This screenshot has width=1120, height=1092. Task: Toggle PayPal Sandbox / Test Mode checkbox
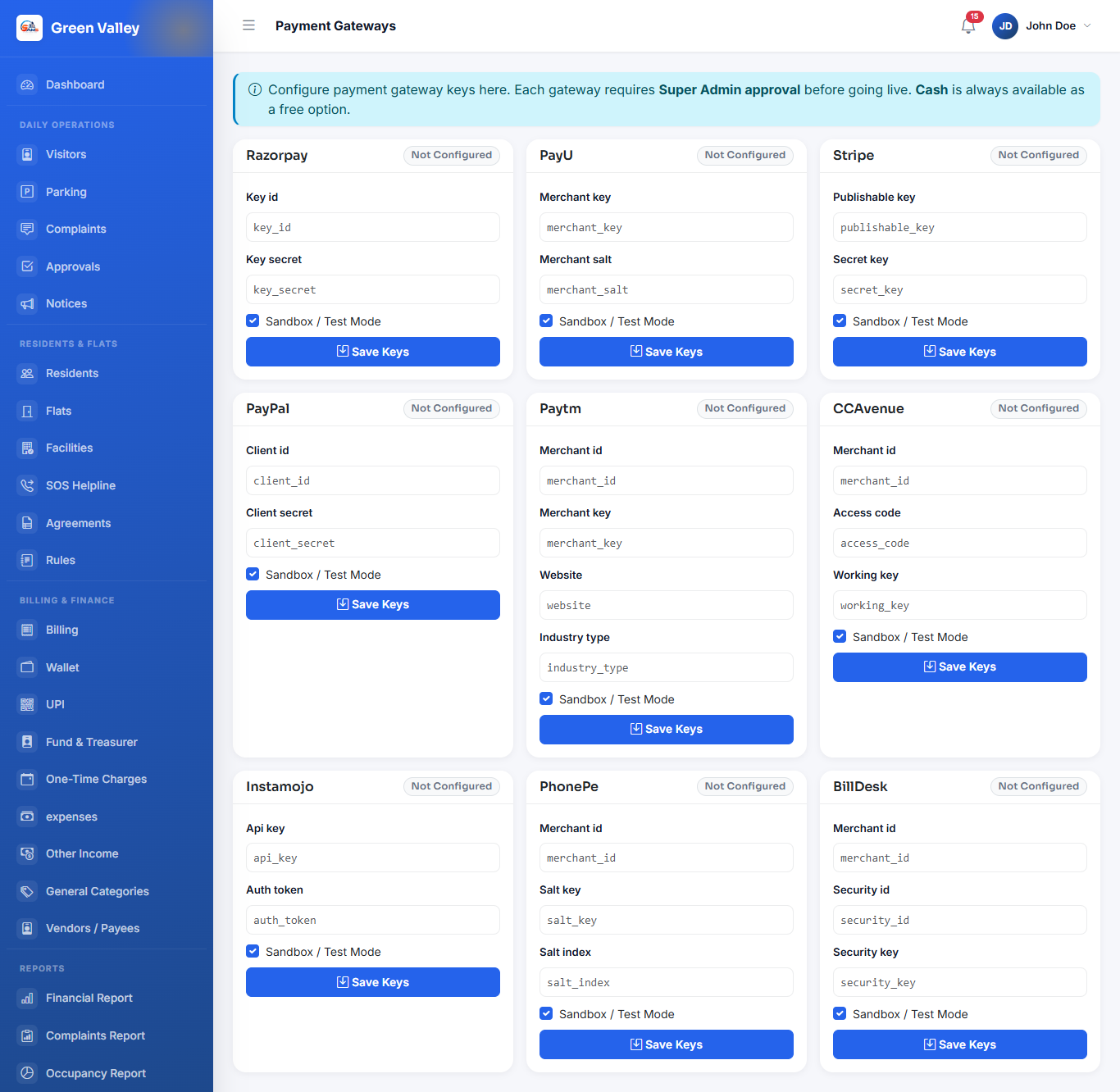tap(253, 575)
